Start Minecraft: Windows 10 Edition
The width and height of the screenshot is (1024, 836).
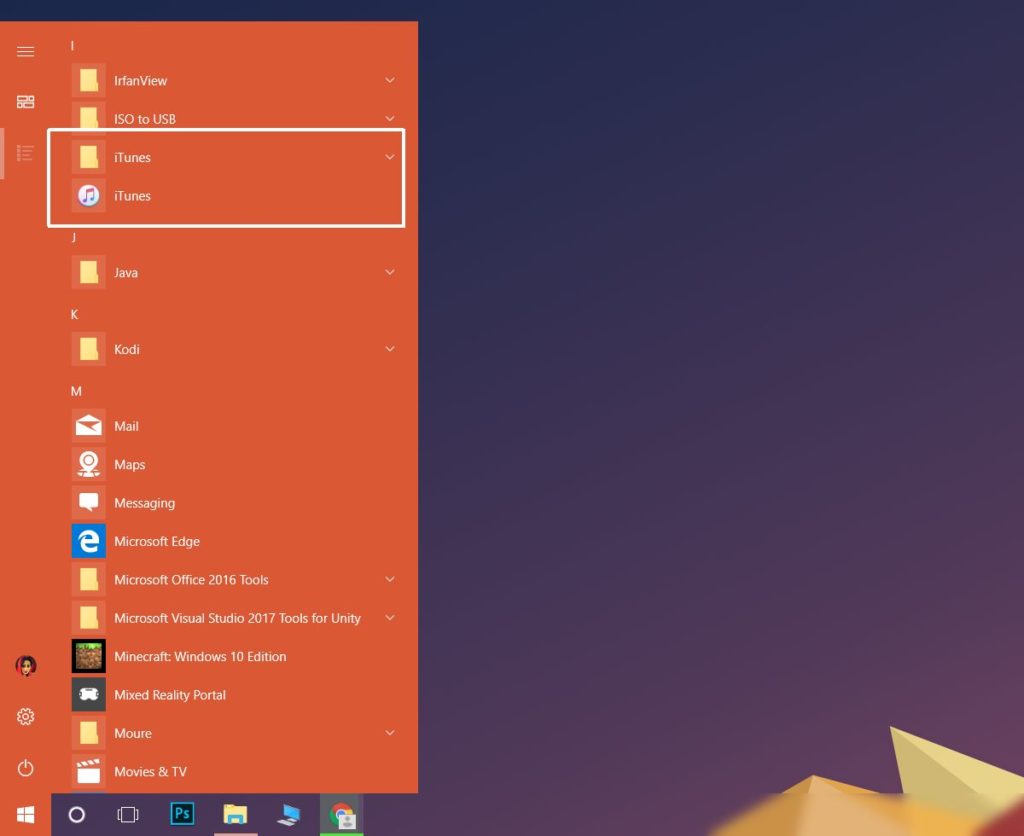coord(200,656)
